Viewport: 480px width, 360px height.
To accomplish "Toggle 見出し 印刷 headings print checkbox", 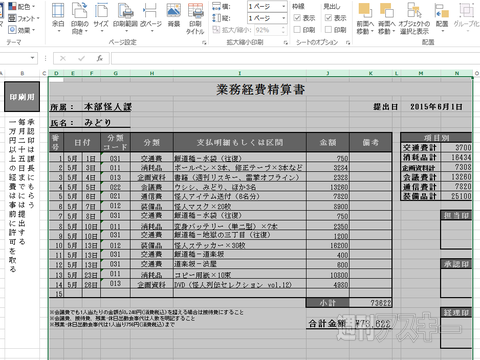I will coord(328,30).
